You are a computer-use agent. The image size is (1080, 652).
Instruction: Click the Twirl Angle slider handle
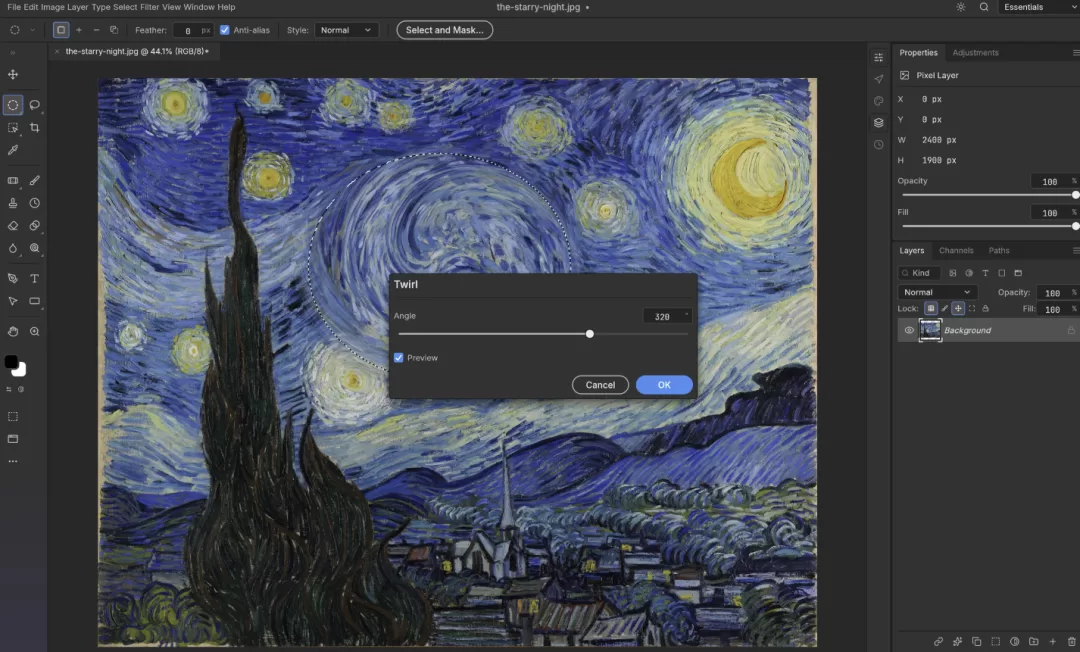[x=590, y=334]
